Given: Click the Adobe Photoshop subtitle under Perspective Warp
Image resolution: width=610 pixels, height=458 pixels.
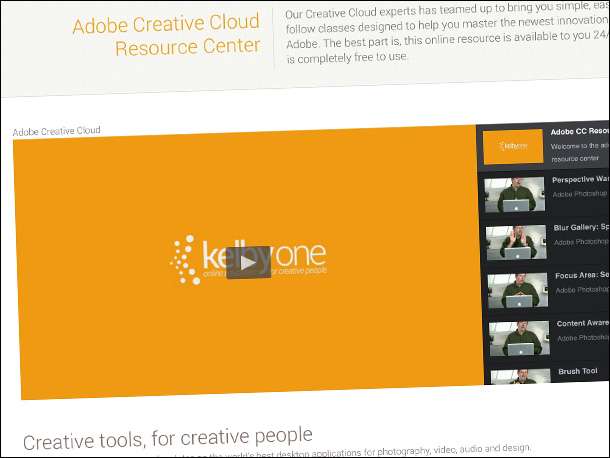Looking at the screenshot, I should 580,194.
